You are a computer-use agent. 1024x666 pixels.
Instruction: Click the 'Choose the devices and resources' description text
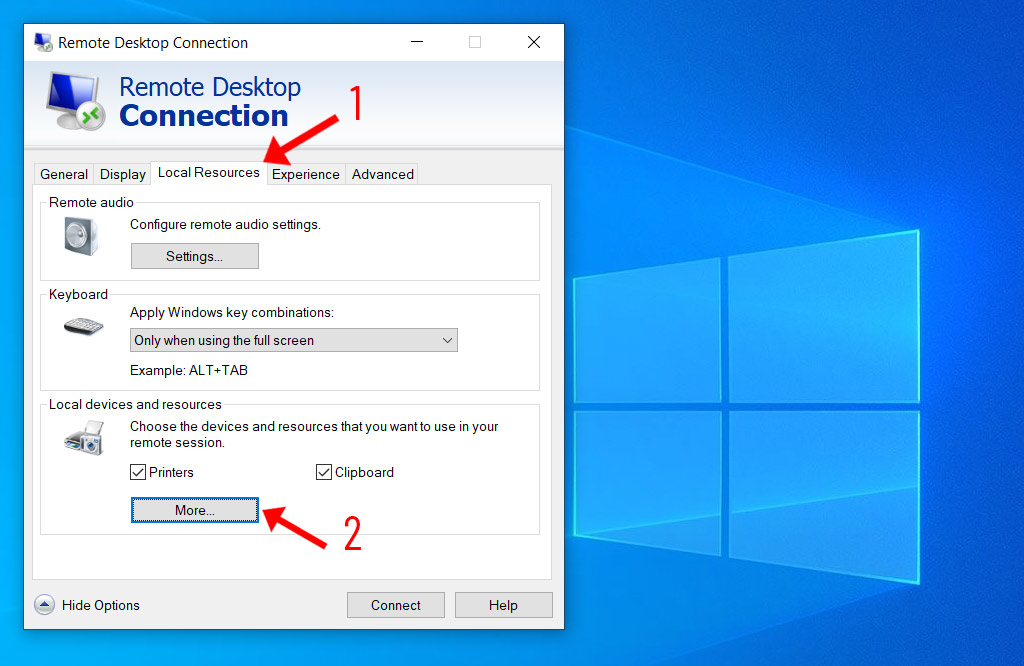click(x=314, y=434)
